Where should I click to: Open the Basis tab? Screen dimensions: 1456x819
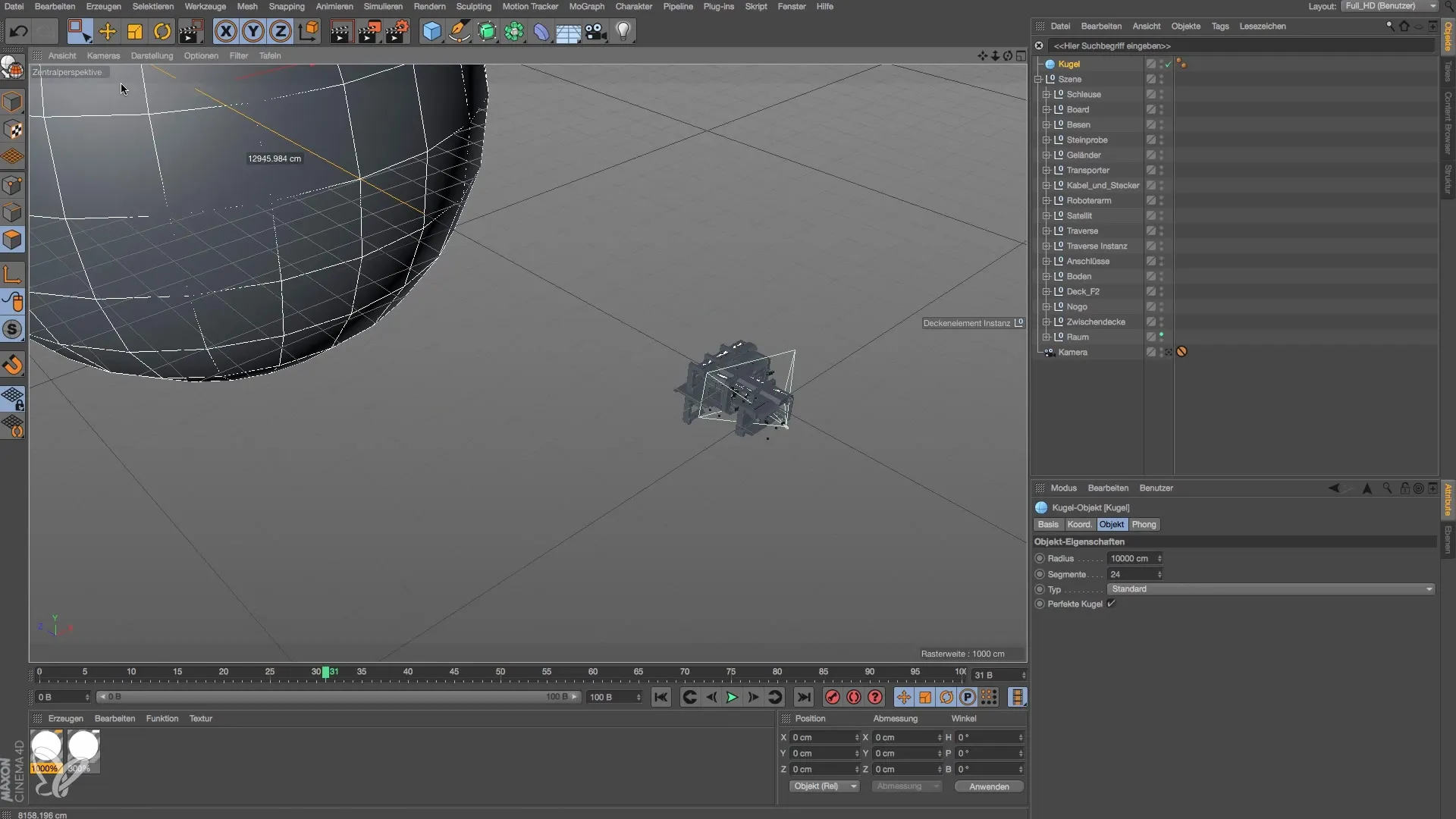click(1048, 524)
